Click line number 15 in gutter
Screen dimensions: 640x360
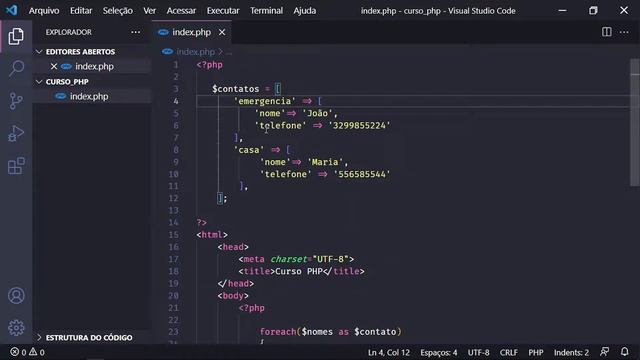pos(173,235)
